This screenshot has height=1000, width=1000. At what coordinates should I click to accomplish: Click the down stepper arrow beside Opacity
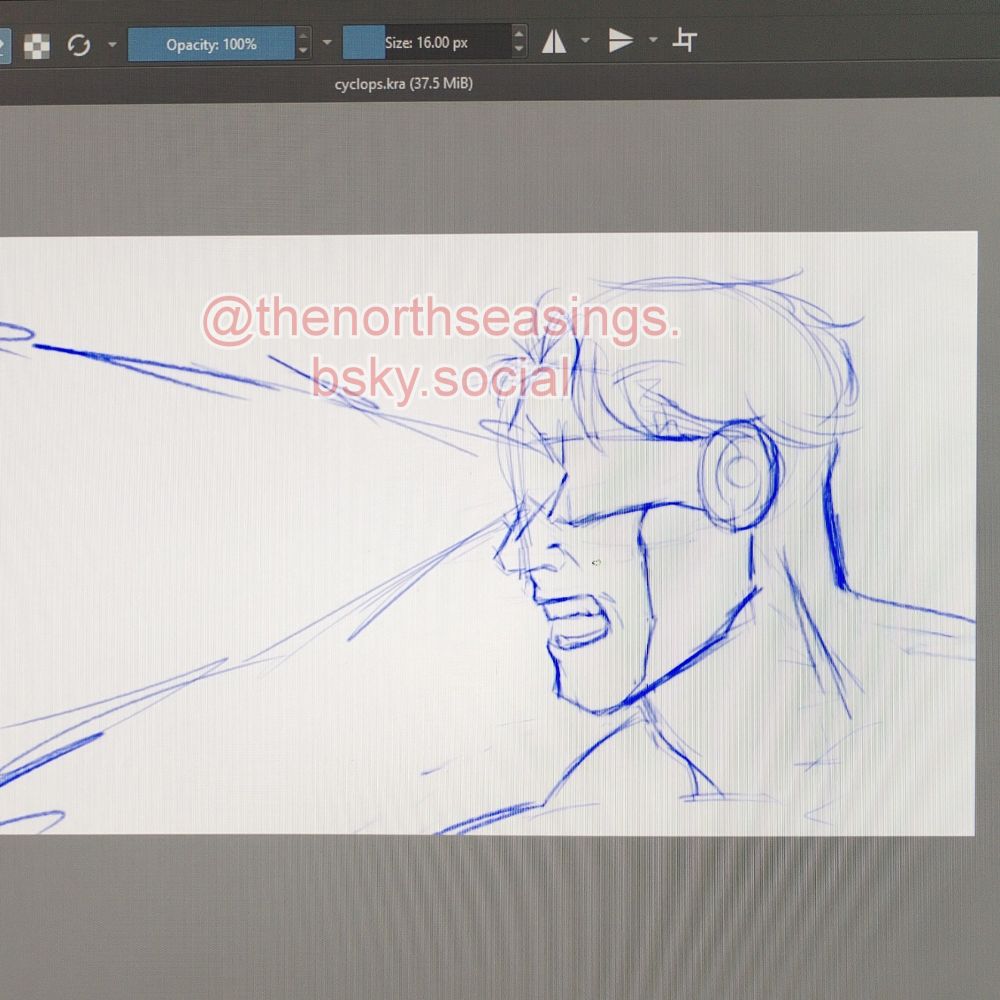[x=302, y=50]
